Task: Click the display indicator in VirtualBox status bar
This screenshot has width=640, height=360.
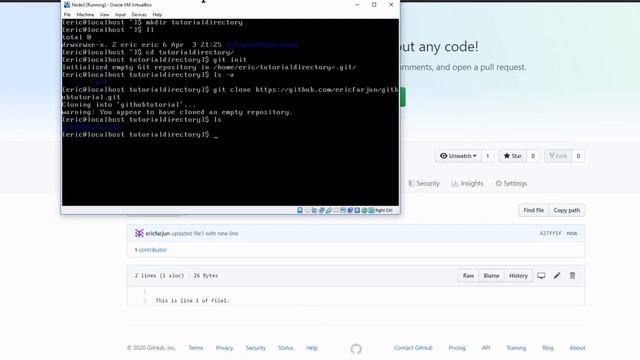Action: (343, 210)
